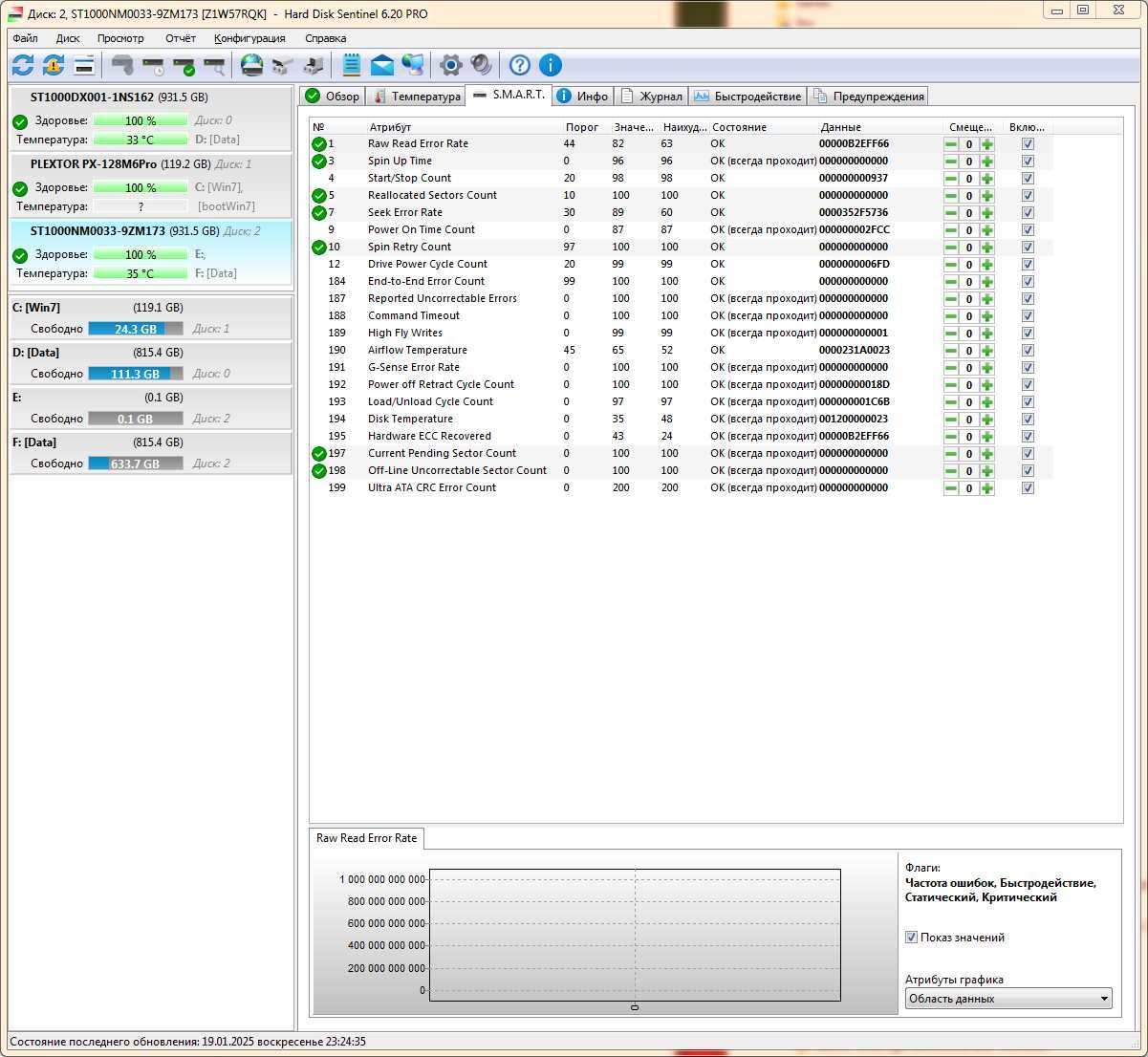The height and width of the screenshot is (1057, 1148).
Task: Click green minus for Spin Up Time
Action: [x=951, y=162]
